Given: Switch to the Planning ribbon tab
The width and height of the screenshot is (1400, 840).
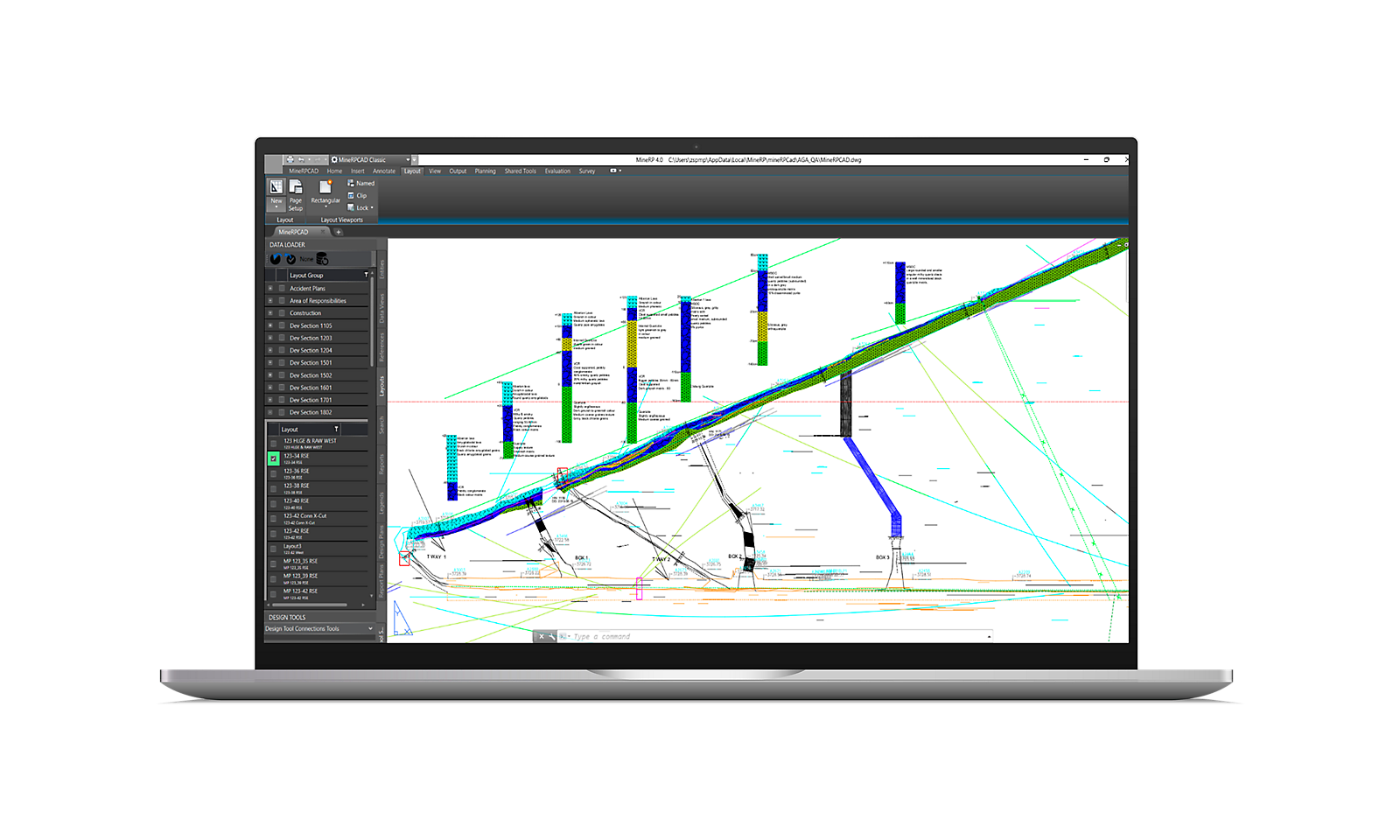Looking at the screenshot, I should [486, 171].
